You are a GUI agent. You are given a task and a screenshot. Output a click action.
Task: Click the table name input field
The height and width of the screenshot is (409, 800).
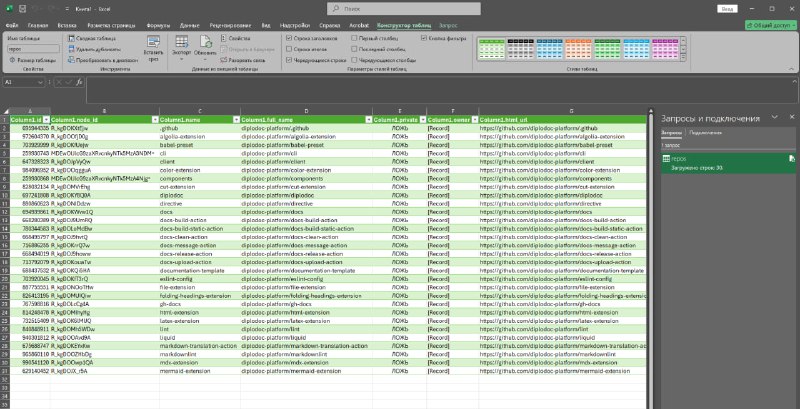click(33, 49)
